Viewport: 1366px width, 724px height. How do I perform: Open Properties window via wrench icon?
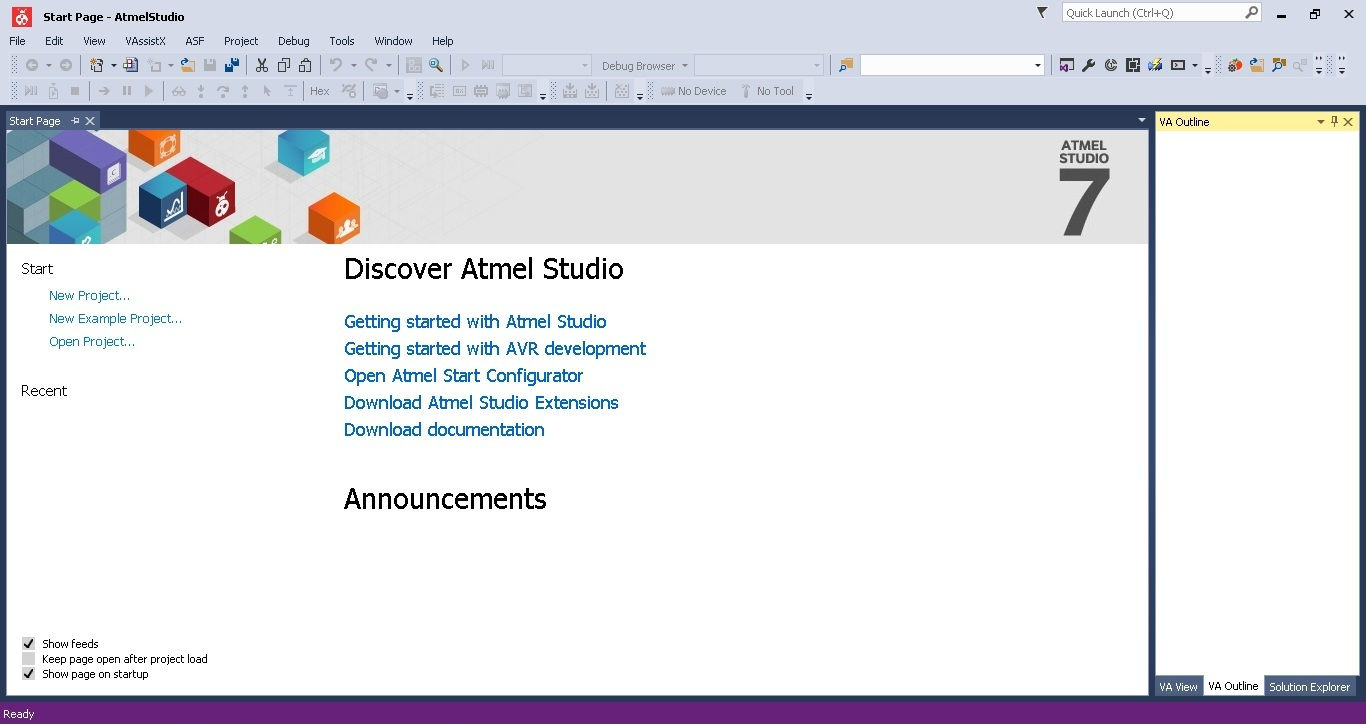[1089, 65]
